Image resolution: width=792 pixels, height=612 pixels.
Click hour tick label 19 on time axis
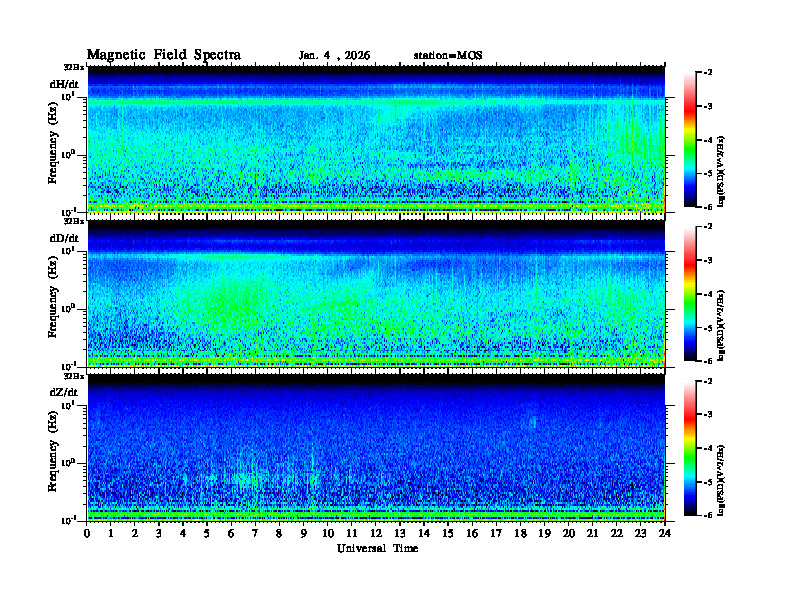[x=544, y=533]
